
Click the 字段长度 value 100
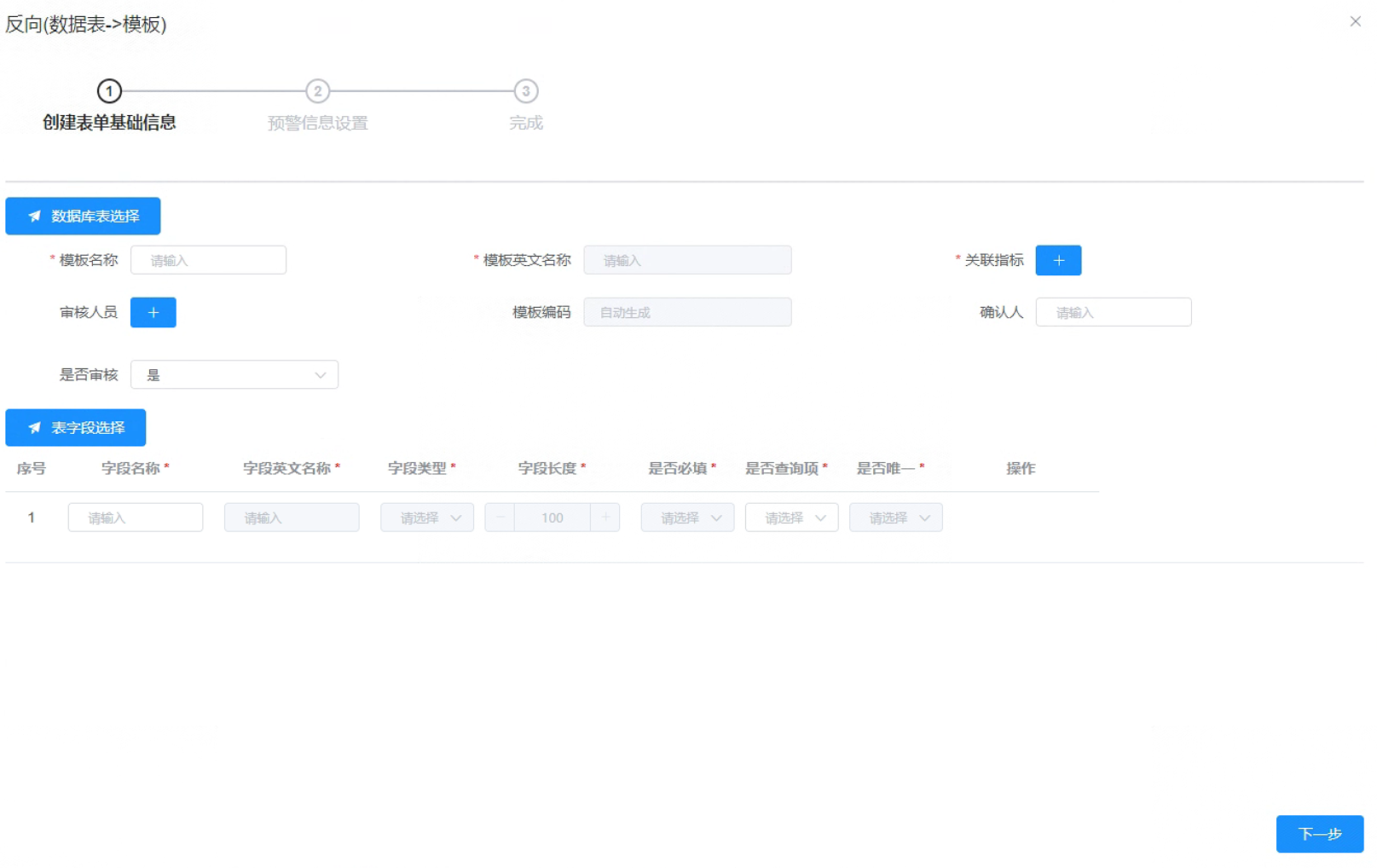point(553,518)
